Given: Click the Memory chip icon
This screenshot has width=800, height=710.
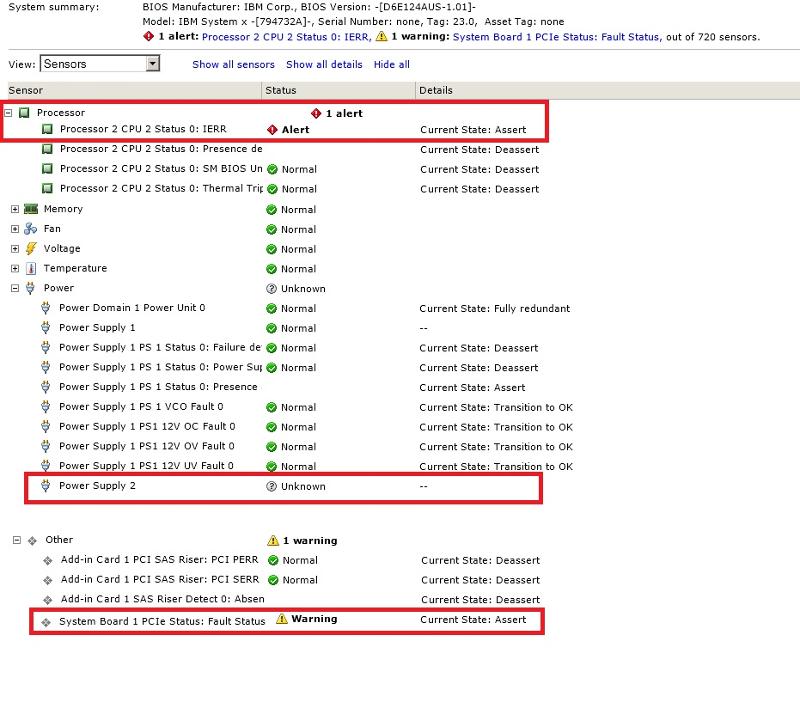Looking at the screenshot, I should 30,209.
